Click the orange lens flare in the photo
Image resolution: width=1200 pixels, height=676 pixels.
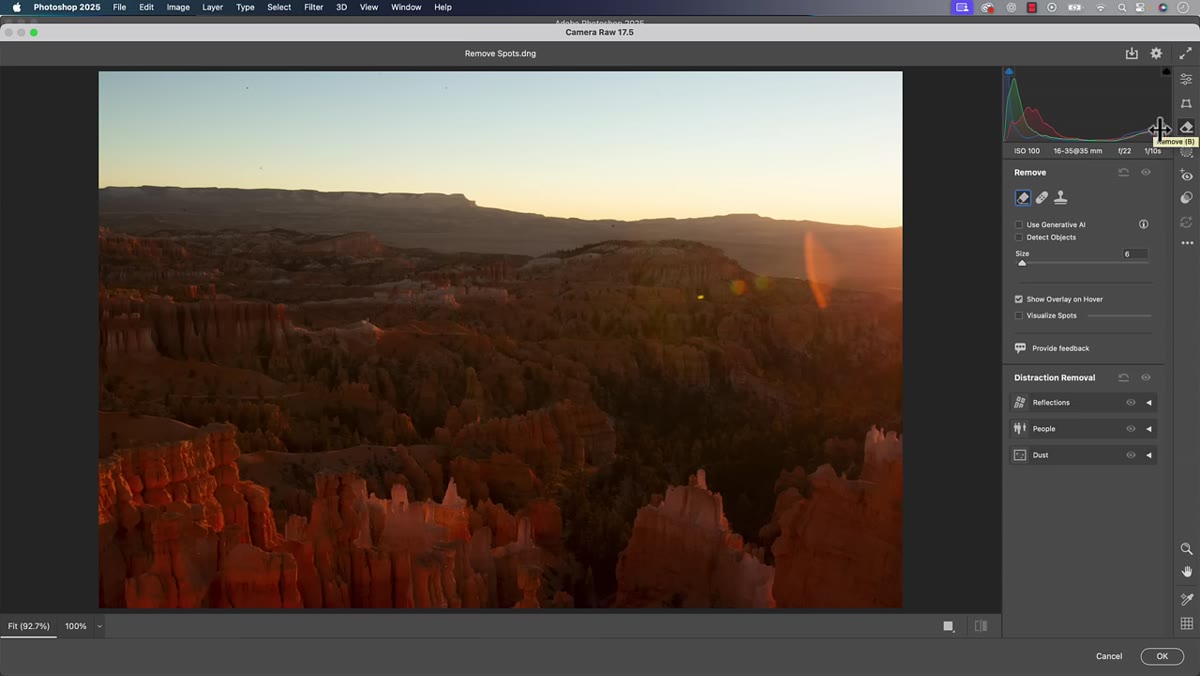tap(817, 270)
